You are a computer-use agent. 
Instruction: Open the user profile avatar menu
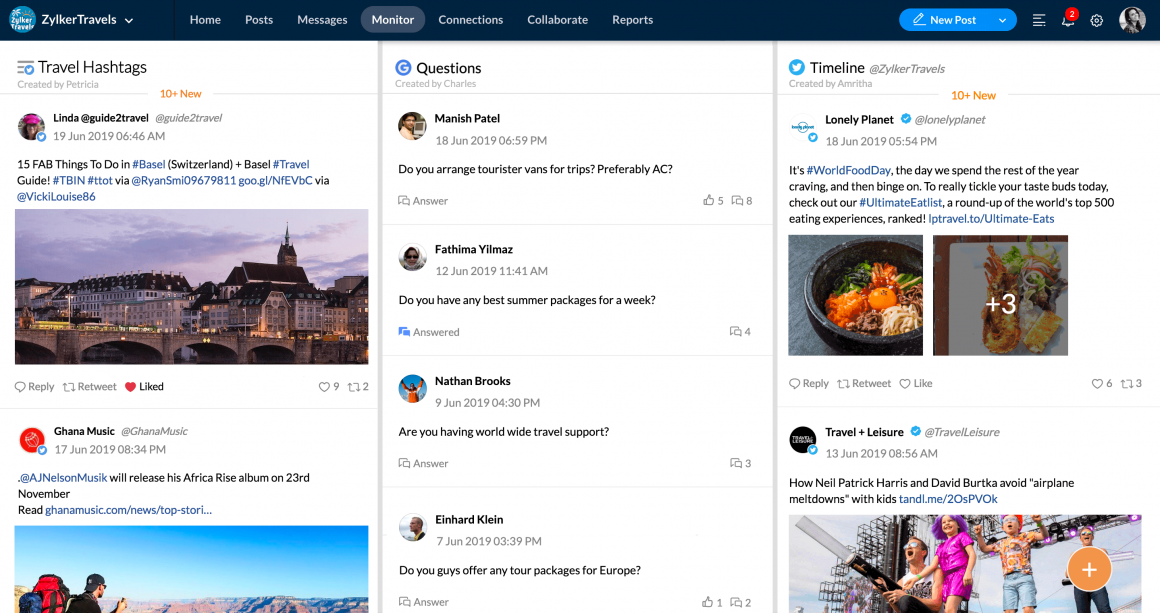click(x=1132, y=20)
